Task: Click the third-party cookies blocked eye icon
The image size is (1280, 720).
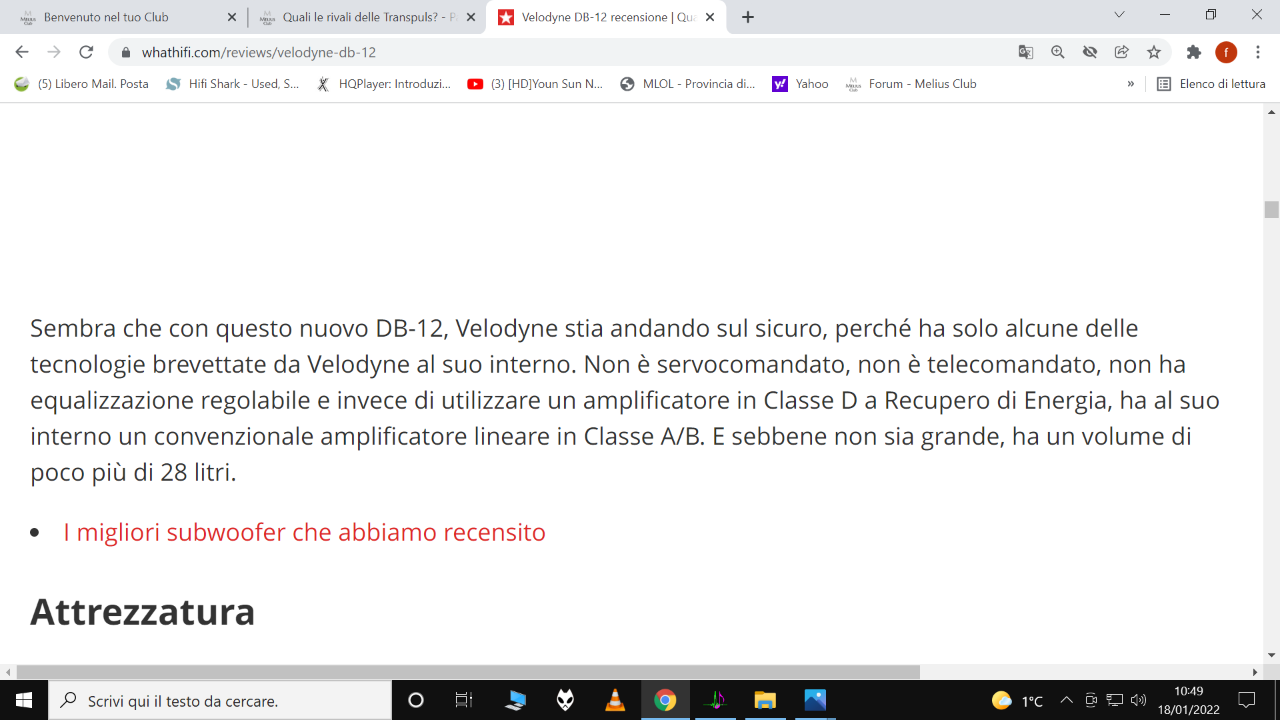Action: (1090, 52)
